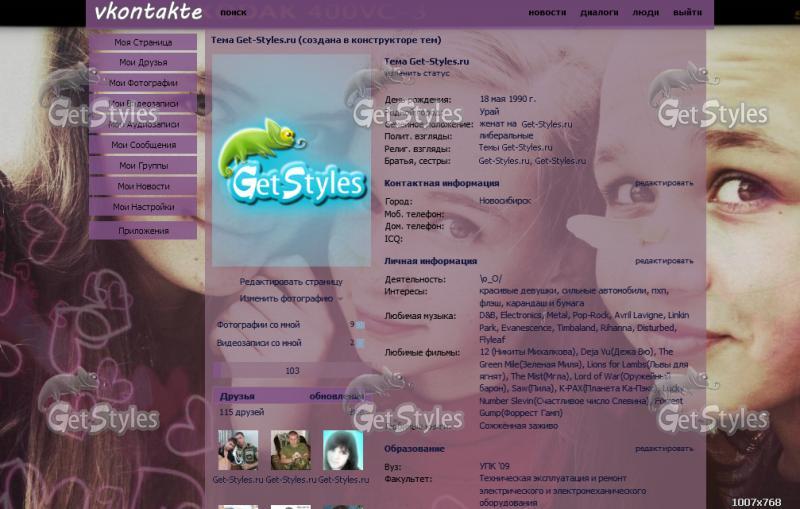Click изменить статус under profile name

click(x=417, y=73)
